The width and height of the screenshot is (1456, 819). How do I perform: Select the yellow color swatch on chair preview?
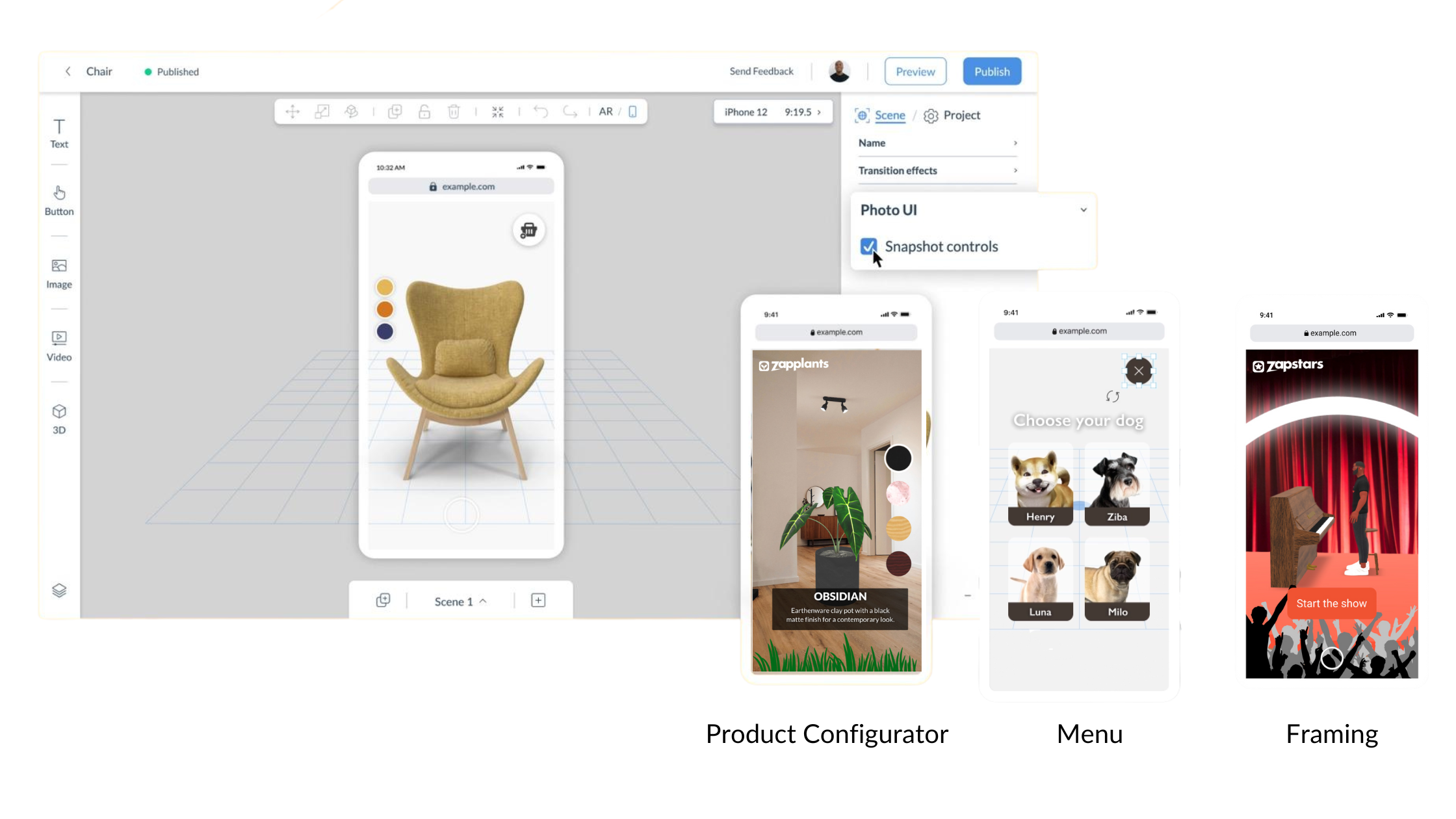(x=385, y=287)
